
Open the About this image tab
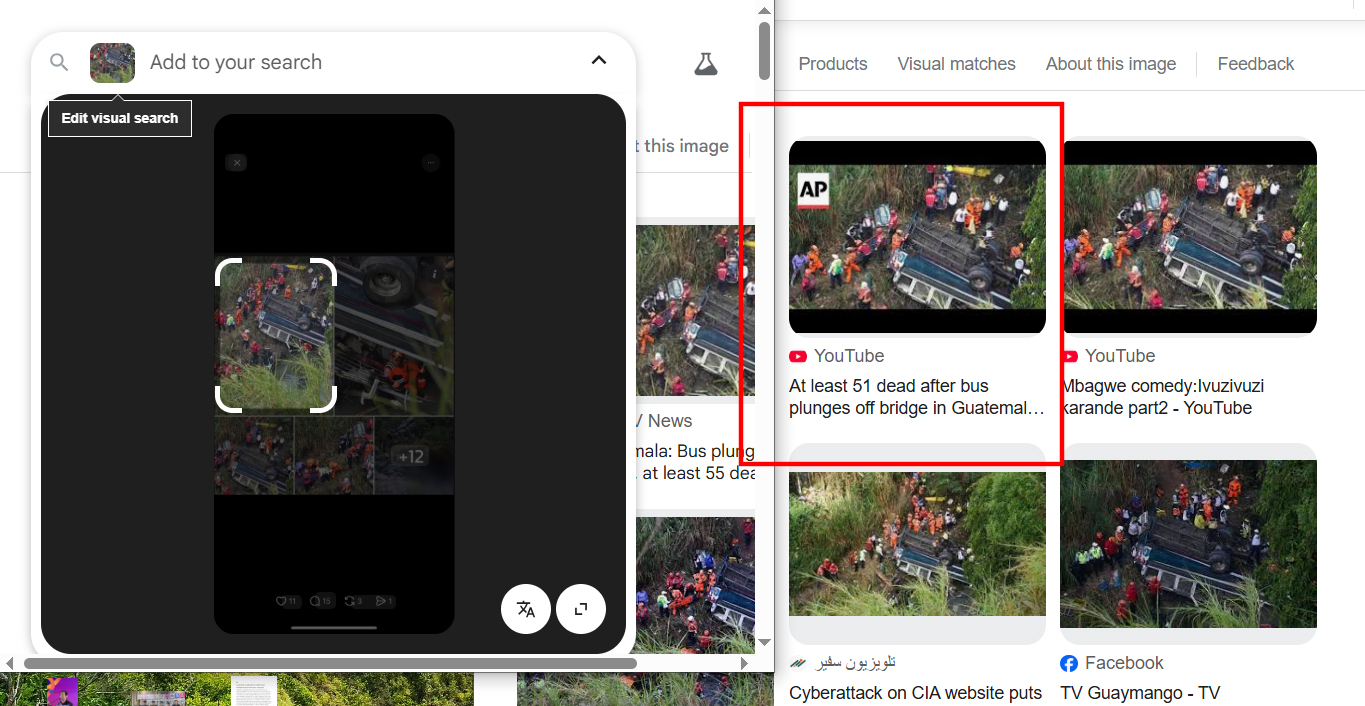[1110, 64]
